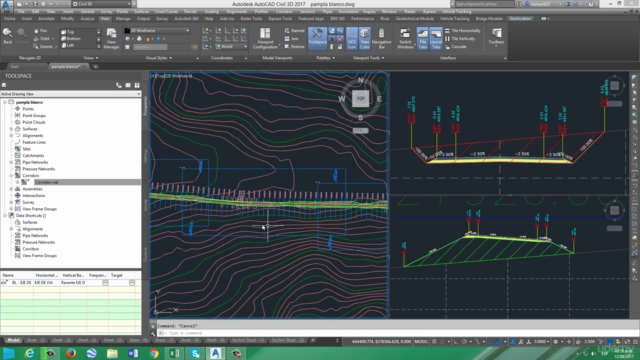This screenshot has height=360, width=640.
Task: Select Corredor vial in the tree
Action: (x=46, y=182)
